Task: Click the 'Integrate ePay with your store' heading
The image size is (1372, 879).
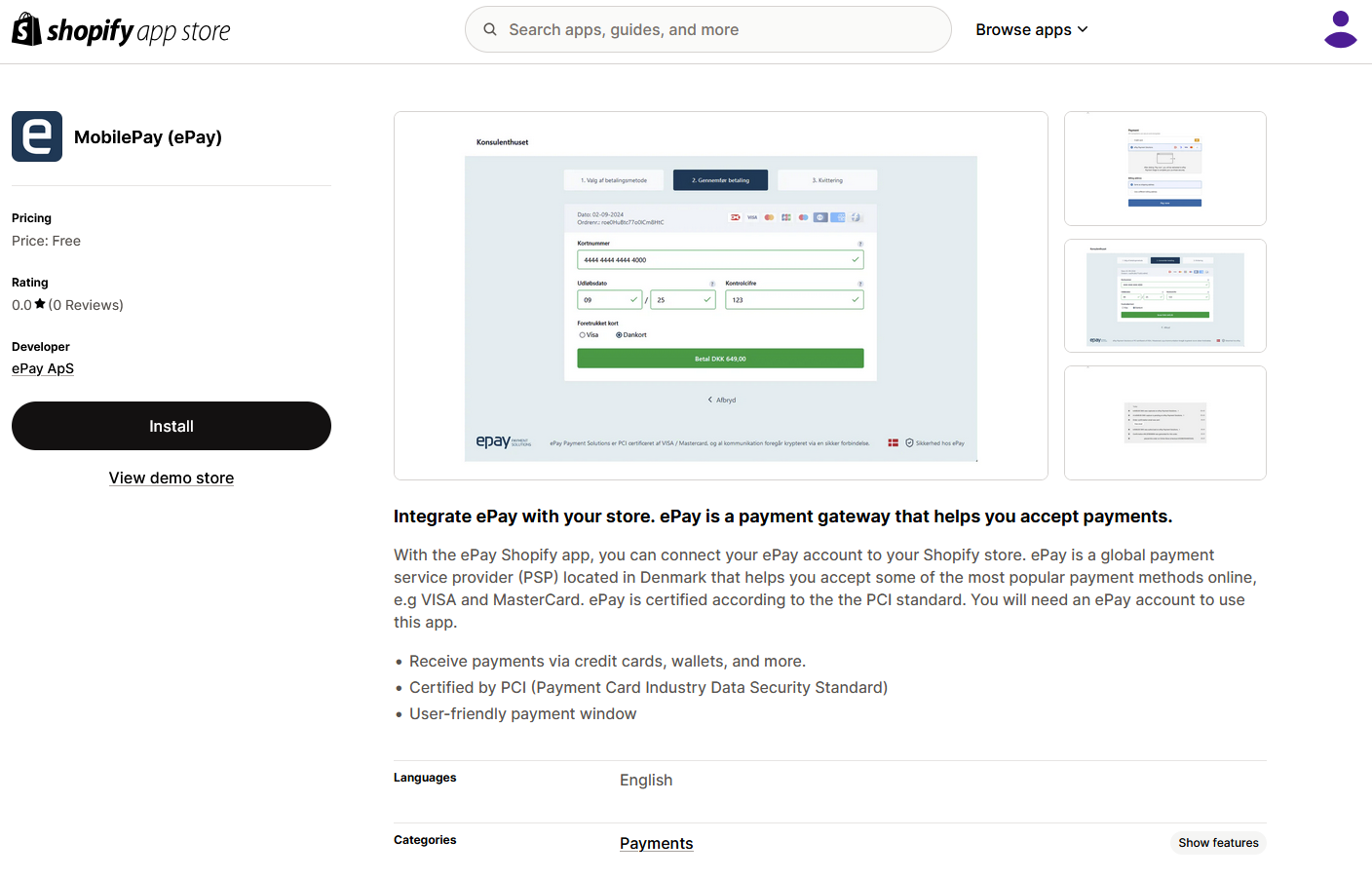Action: (782, 516)
